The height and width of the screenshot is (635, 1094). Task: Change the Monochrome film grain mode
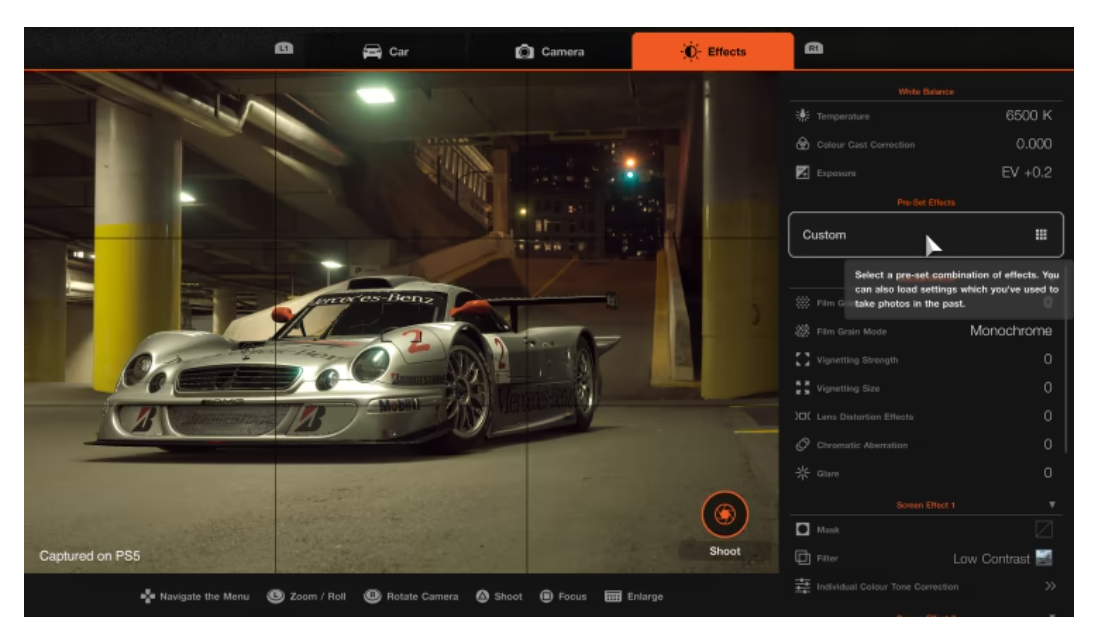tap(1010, 331)
